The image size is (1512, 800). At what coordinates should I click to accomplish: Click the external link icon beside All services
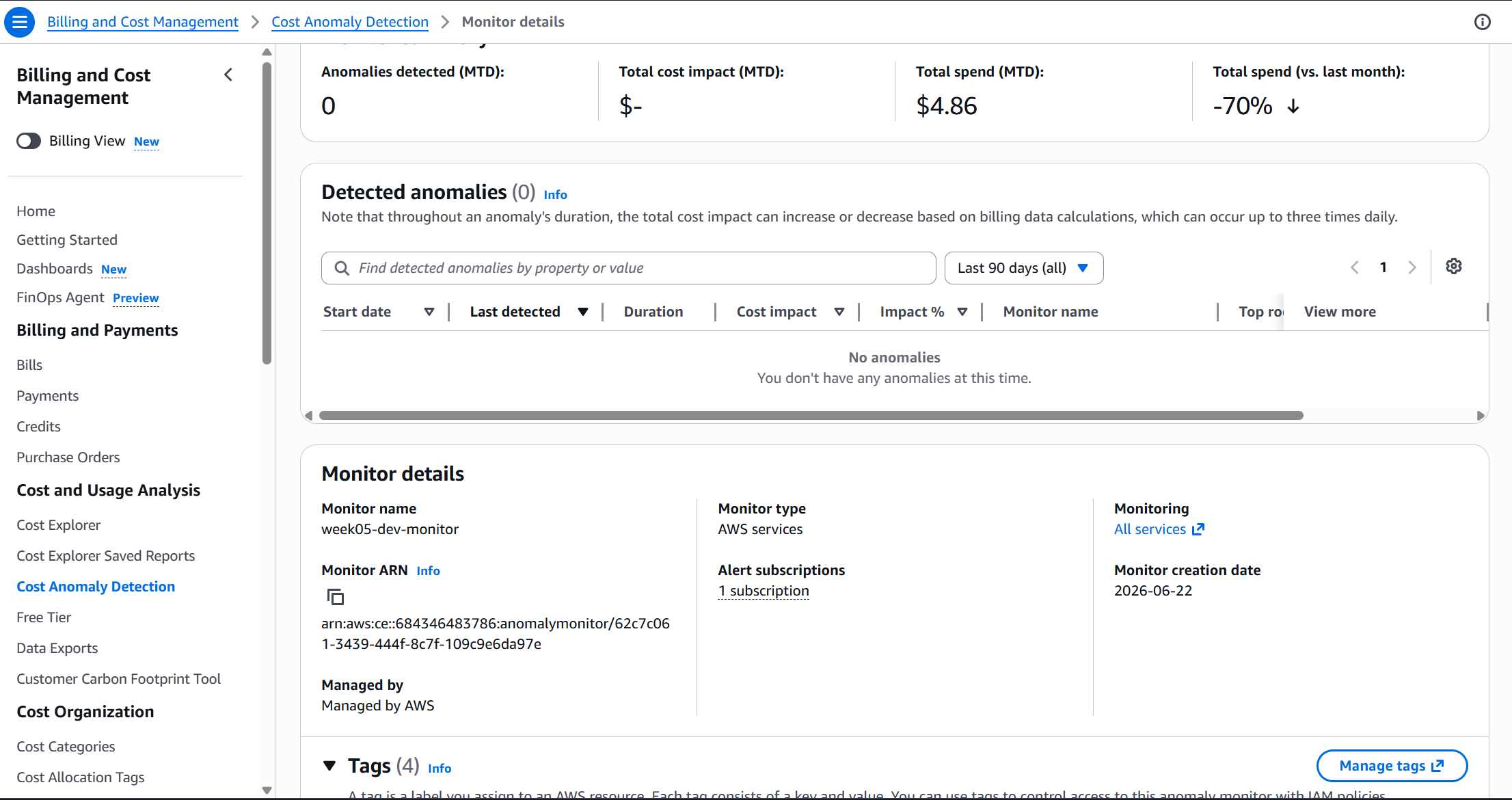tap(1198, 529)
